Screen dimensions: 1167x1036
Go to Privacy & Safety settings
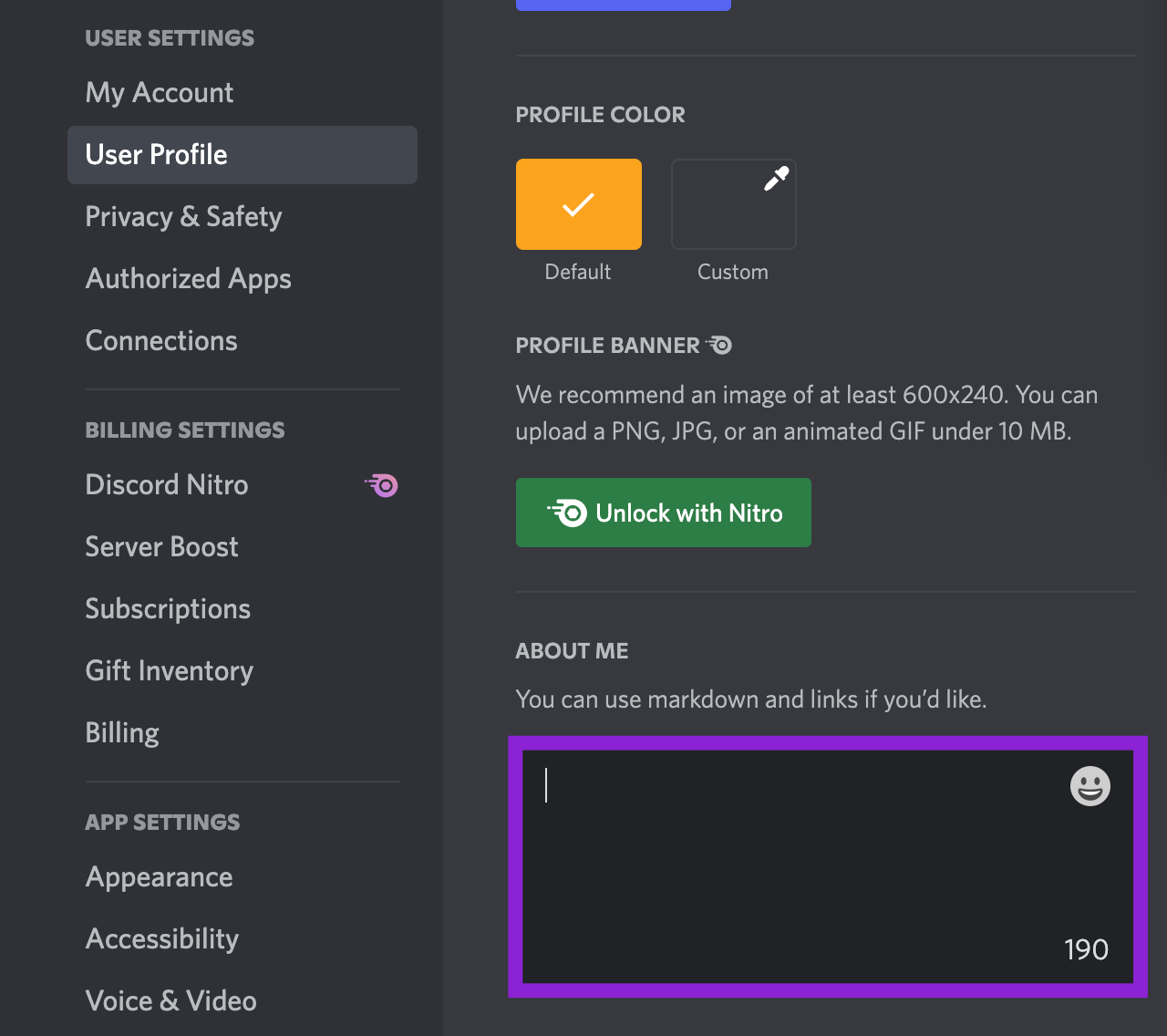click(183, 217)
